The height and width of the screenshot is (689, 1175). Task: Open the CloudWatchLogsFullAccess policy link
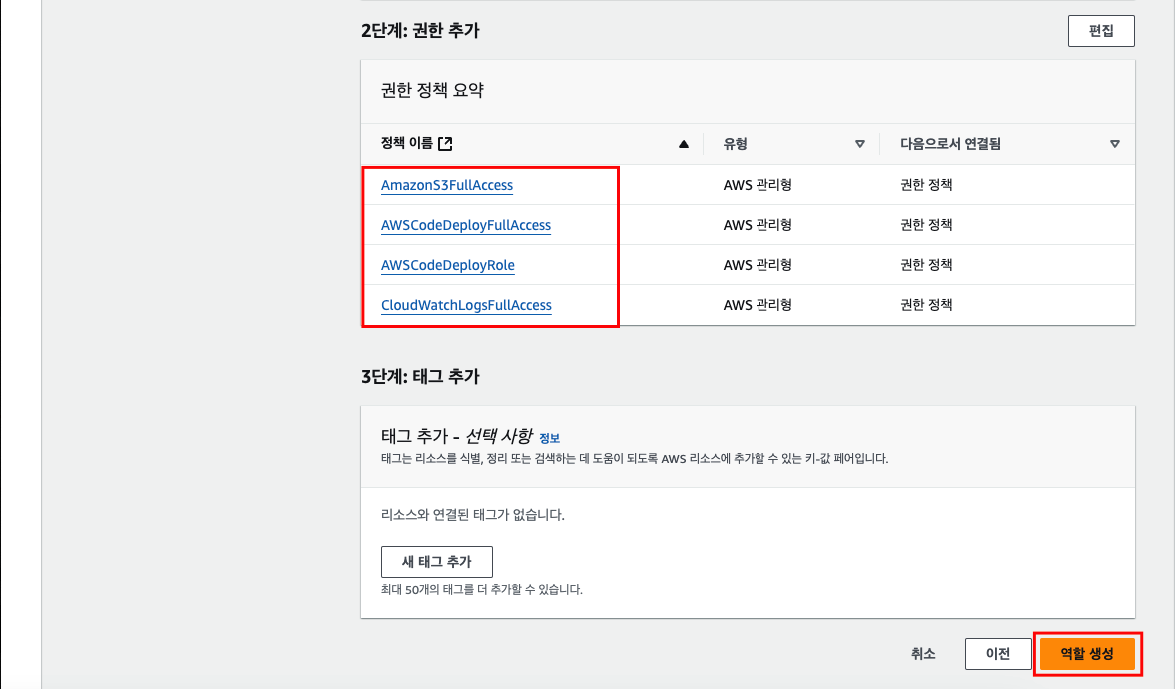(466, 305)
